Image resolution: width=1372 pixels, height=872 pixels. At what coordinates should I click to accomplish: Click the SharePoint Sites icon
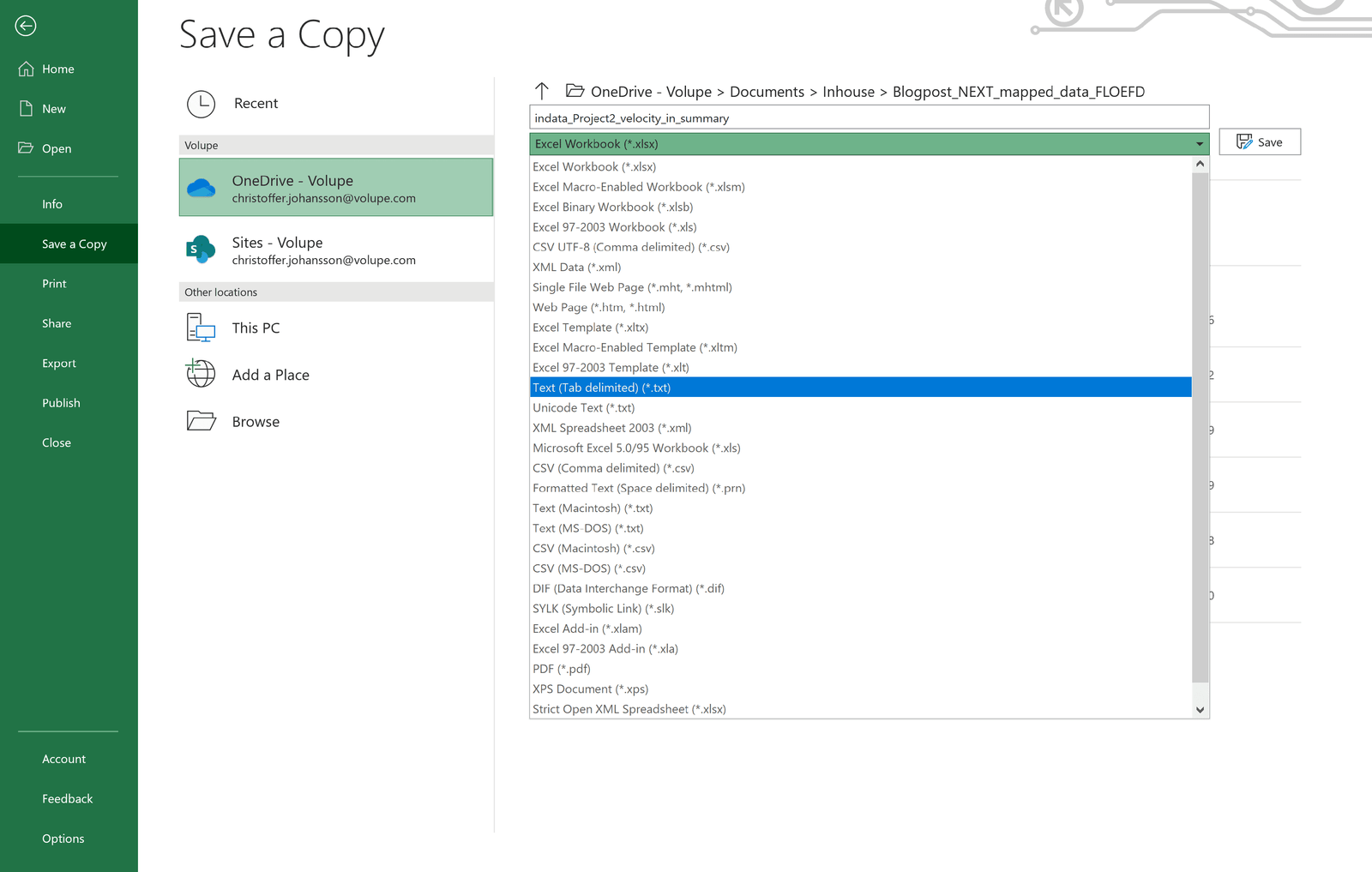pos(201,250)
